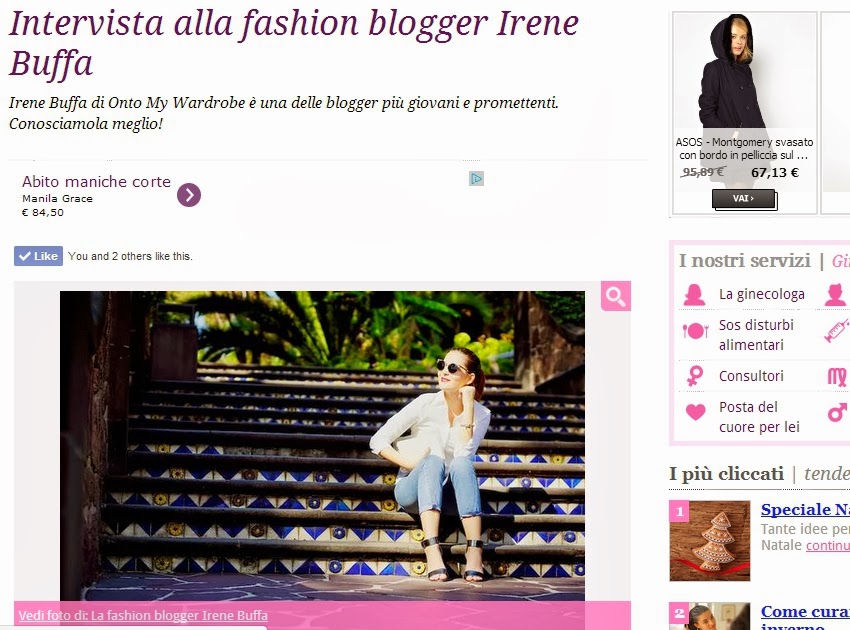The height and width of the screenshot is (630, 850).
Task: Toggle the Facebook Like button
Action: pos(38,256)
